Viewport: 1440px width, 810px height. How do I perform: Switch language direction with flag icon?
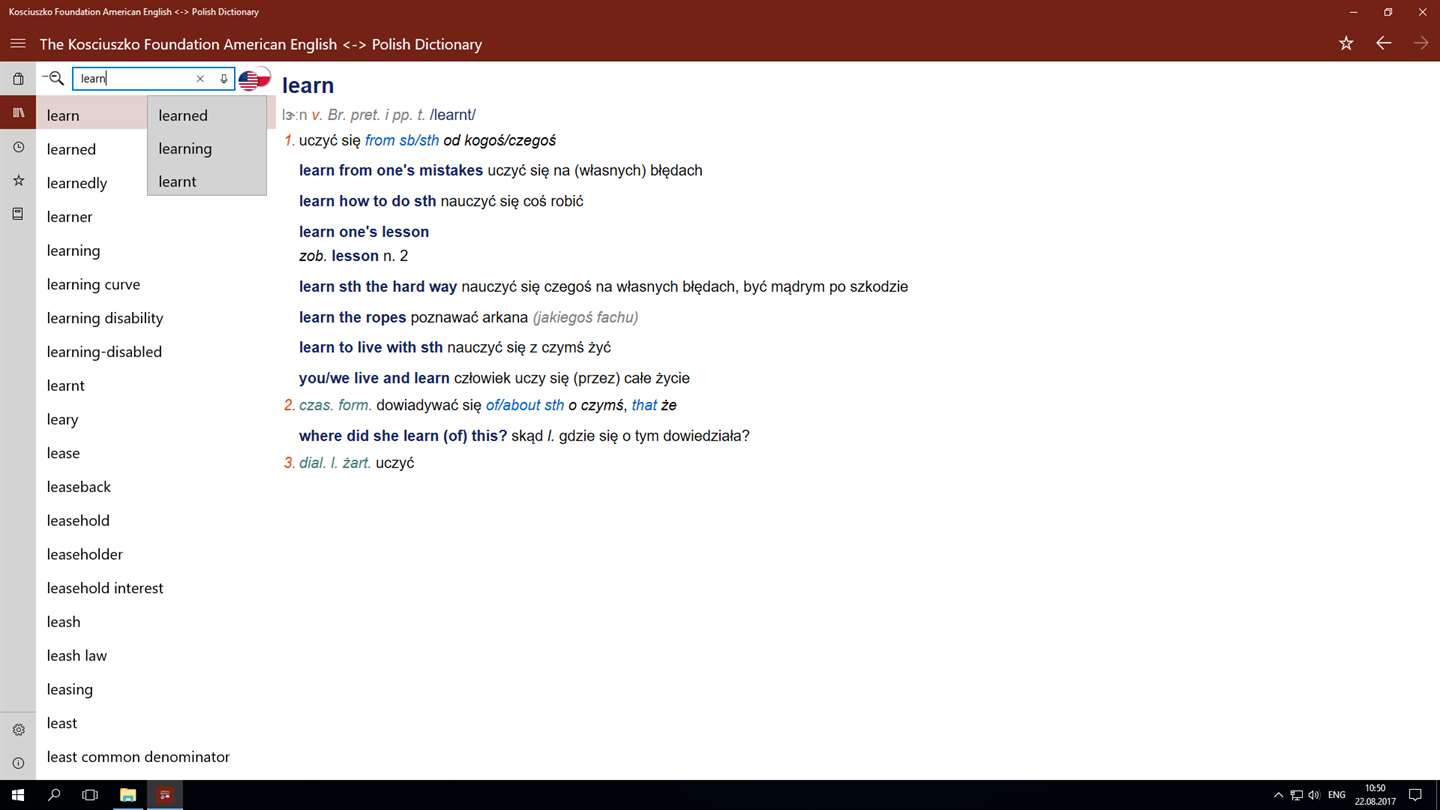coord(254,78)
